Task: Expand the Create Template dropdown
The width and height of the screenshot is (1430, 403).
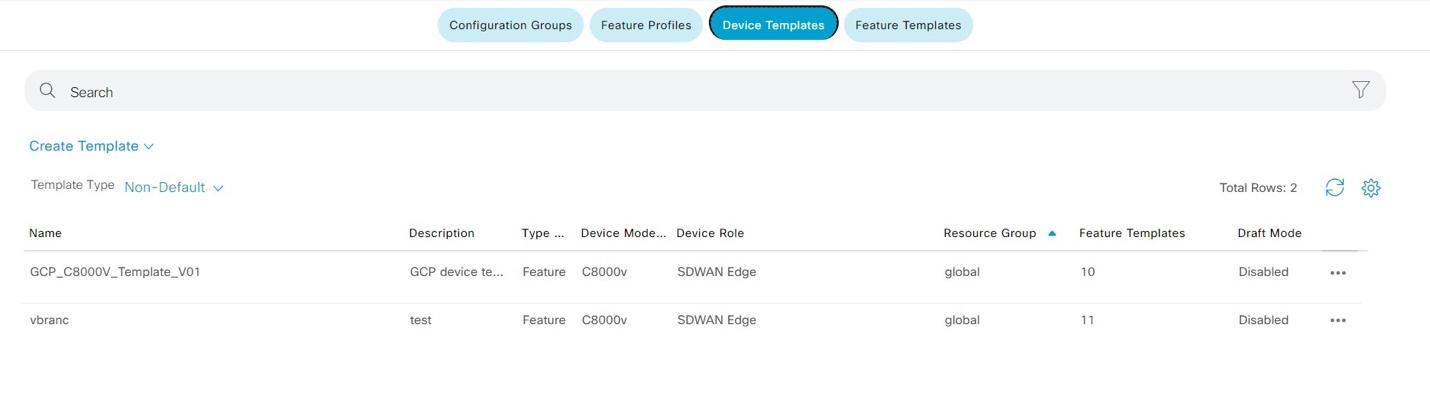Action: (91, 146)
